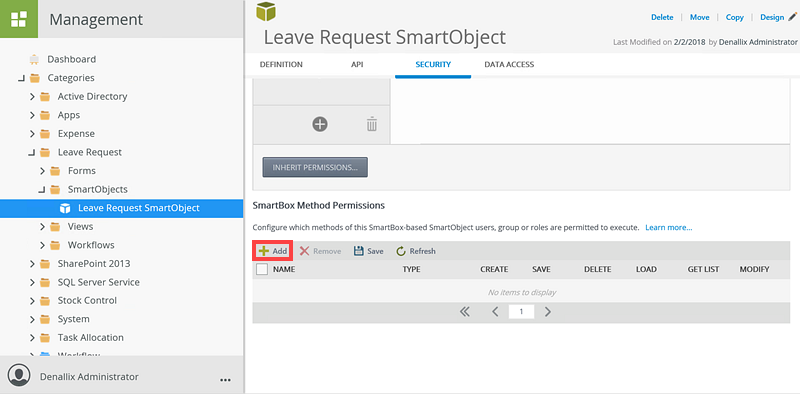This screenshot has width=800, height=394.
Task: Click the Expense folder icon
Action: 45,134
